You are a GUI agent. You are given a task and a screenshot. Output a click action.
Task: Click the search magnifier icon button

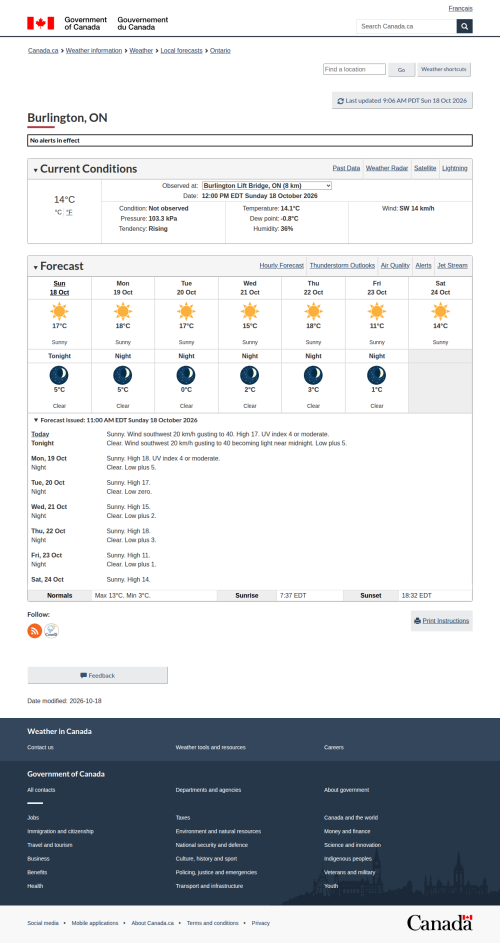click(465, 26)
